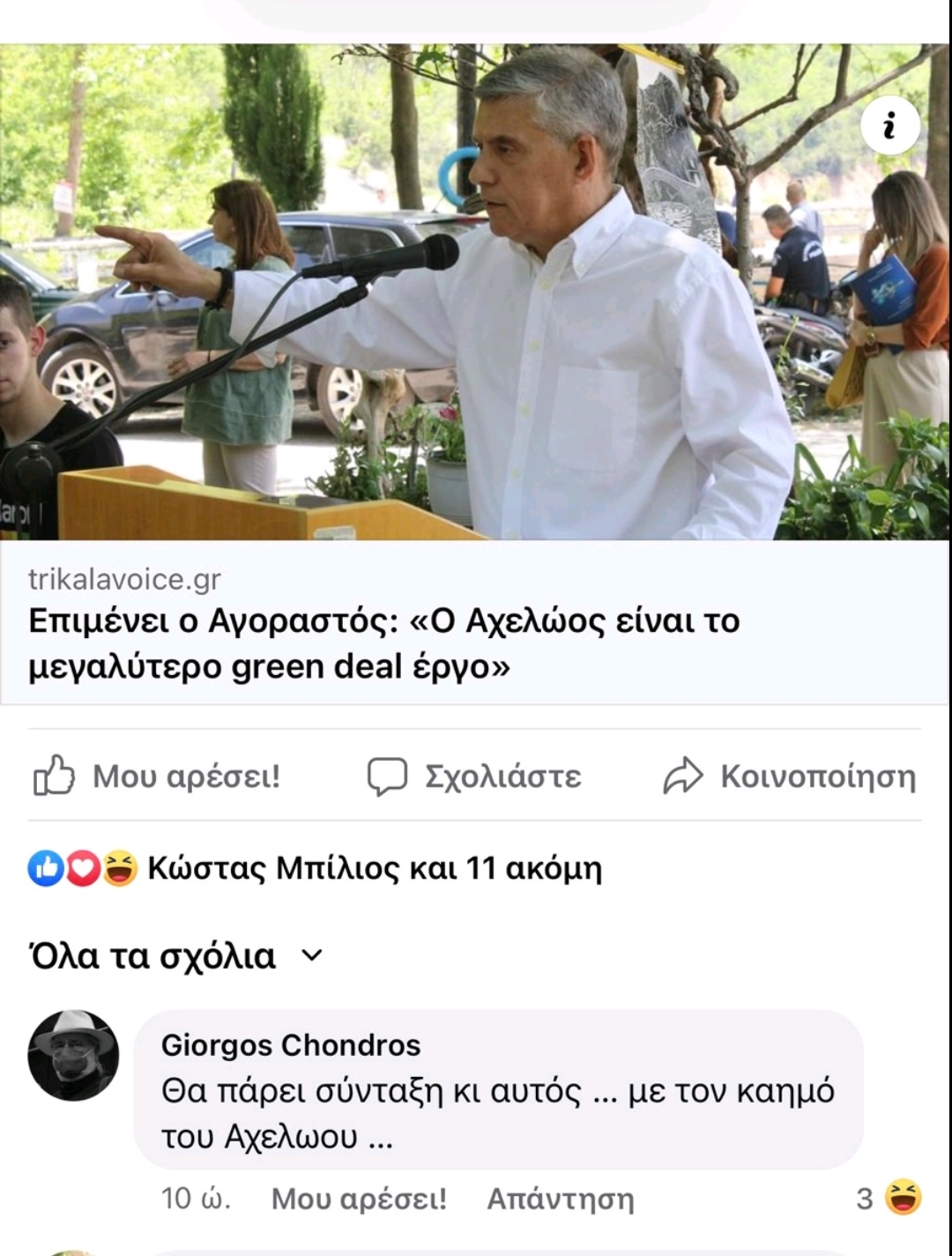Open the red heart reaction icon
This screenshot has height=1256, width=952.
point(83,868)
